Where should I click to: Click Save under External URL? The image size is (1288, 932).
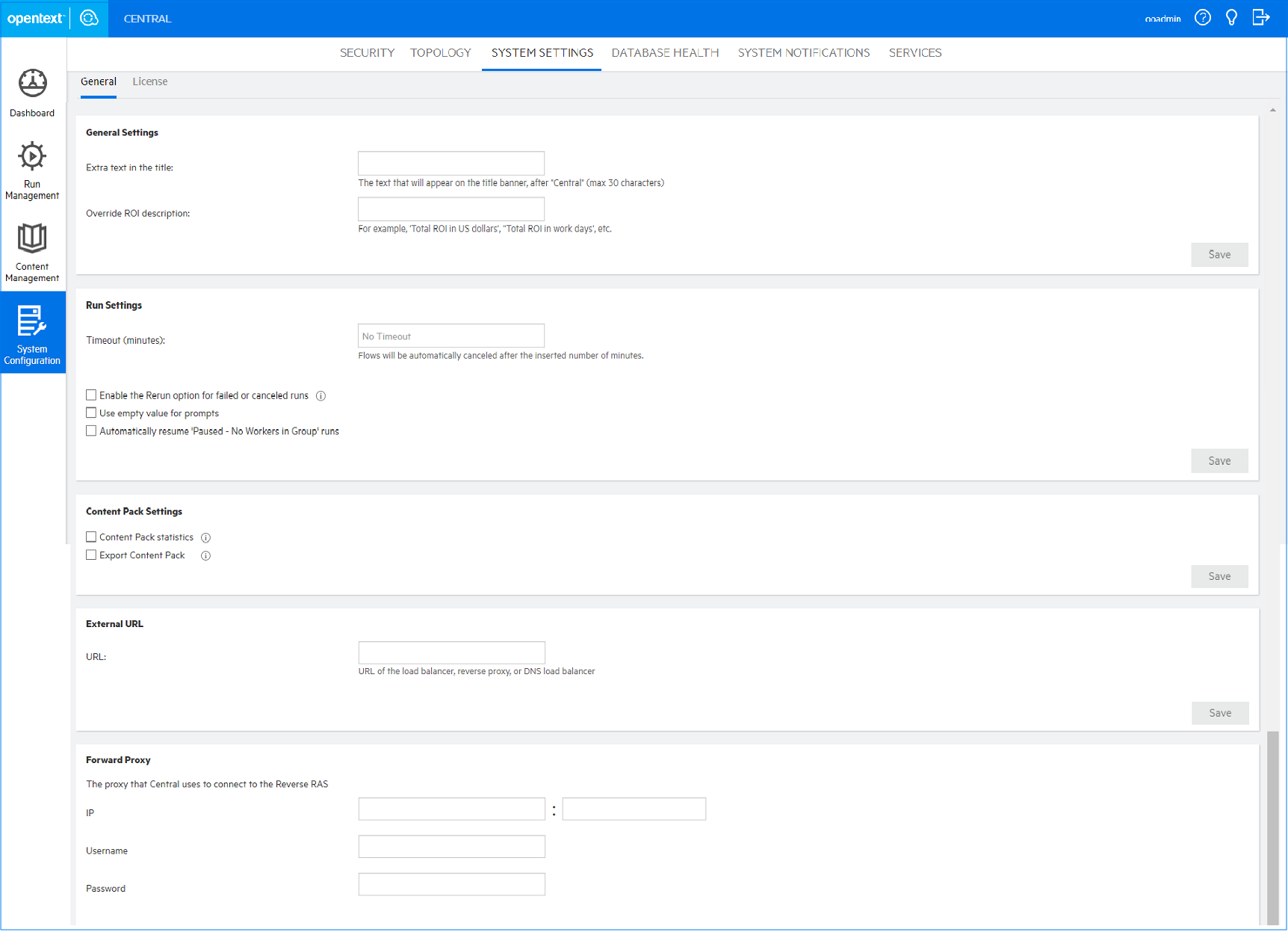[1220, 712]
